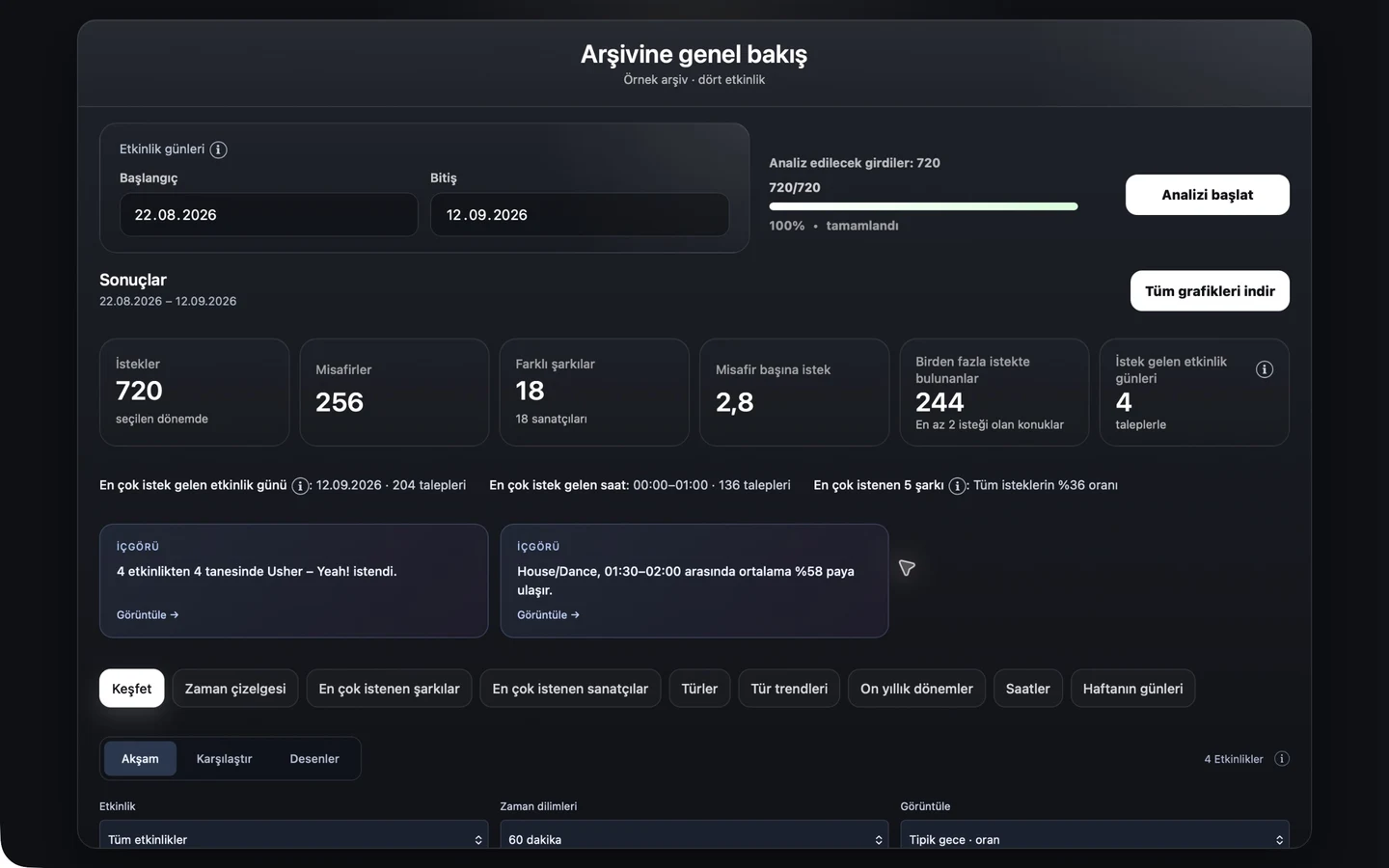
Task: Click the House/Dance insight card text
Action: click(686, 581)
